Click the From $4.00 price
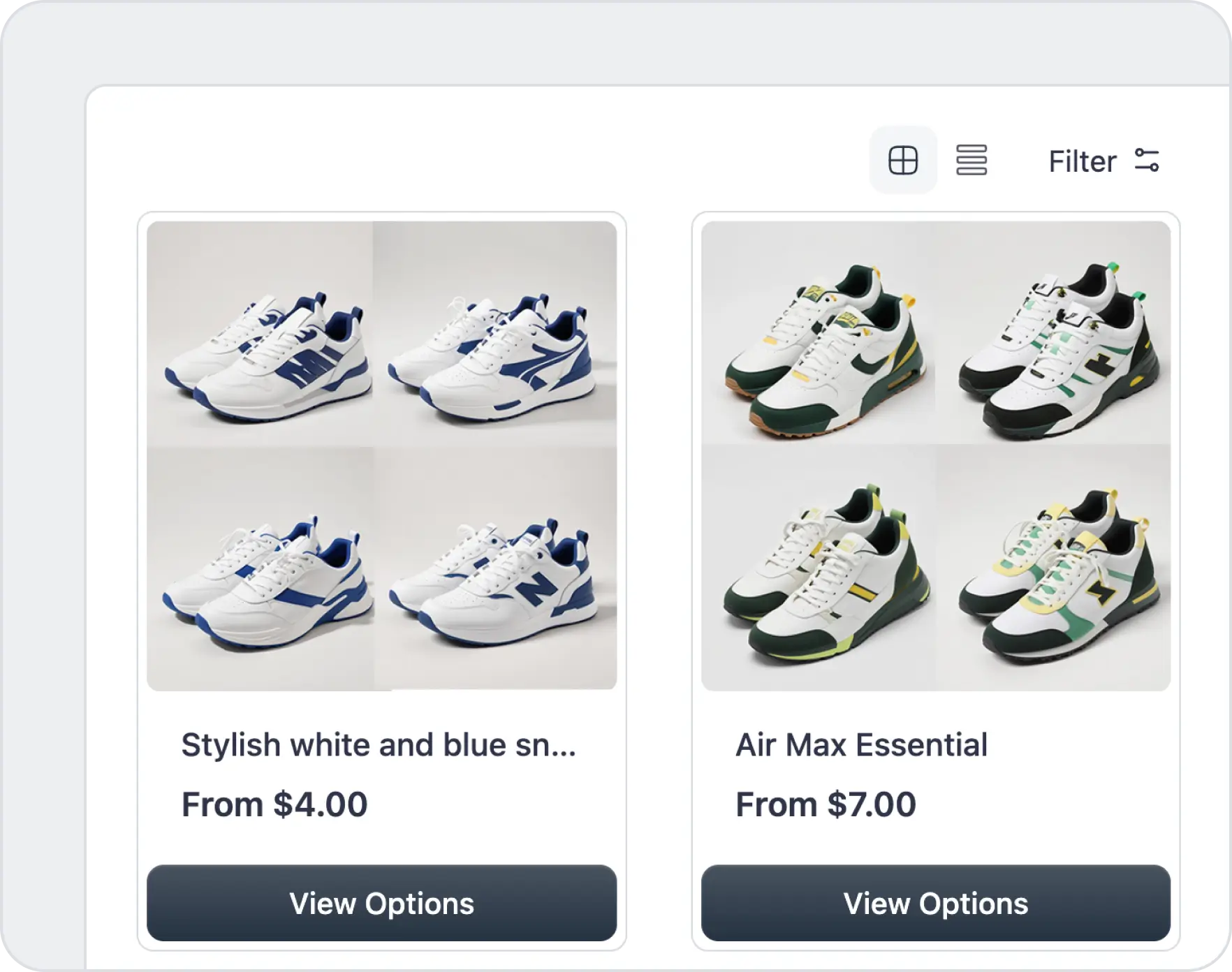1232x972 pixels. click(x=274, y=804)
